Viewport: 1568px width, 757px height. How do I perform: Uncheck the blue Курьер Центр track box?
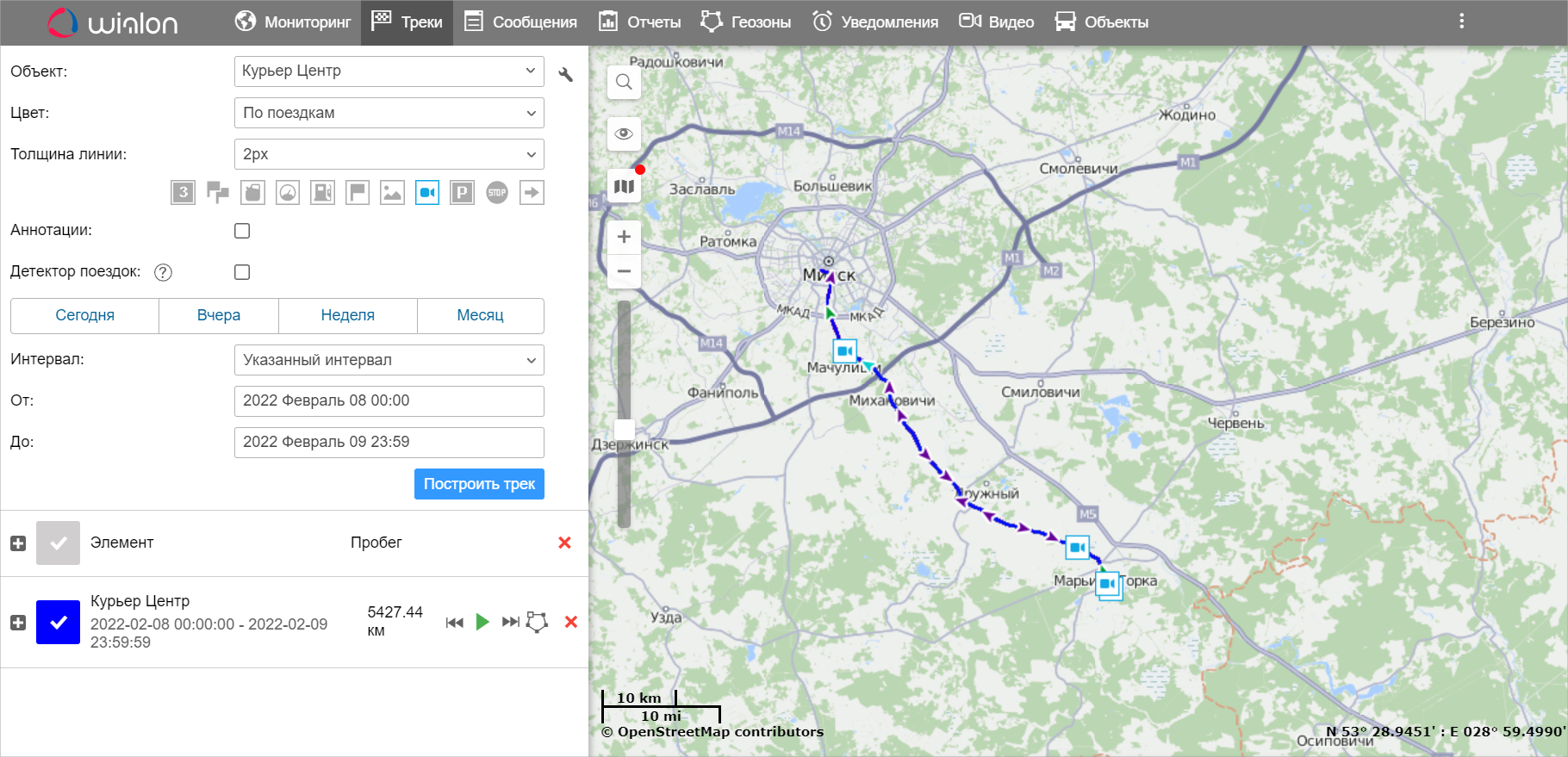pyautogui.click(x=58, y=623)
